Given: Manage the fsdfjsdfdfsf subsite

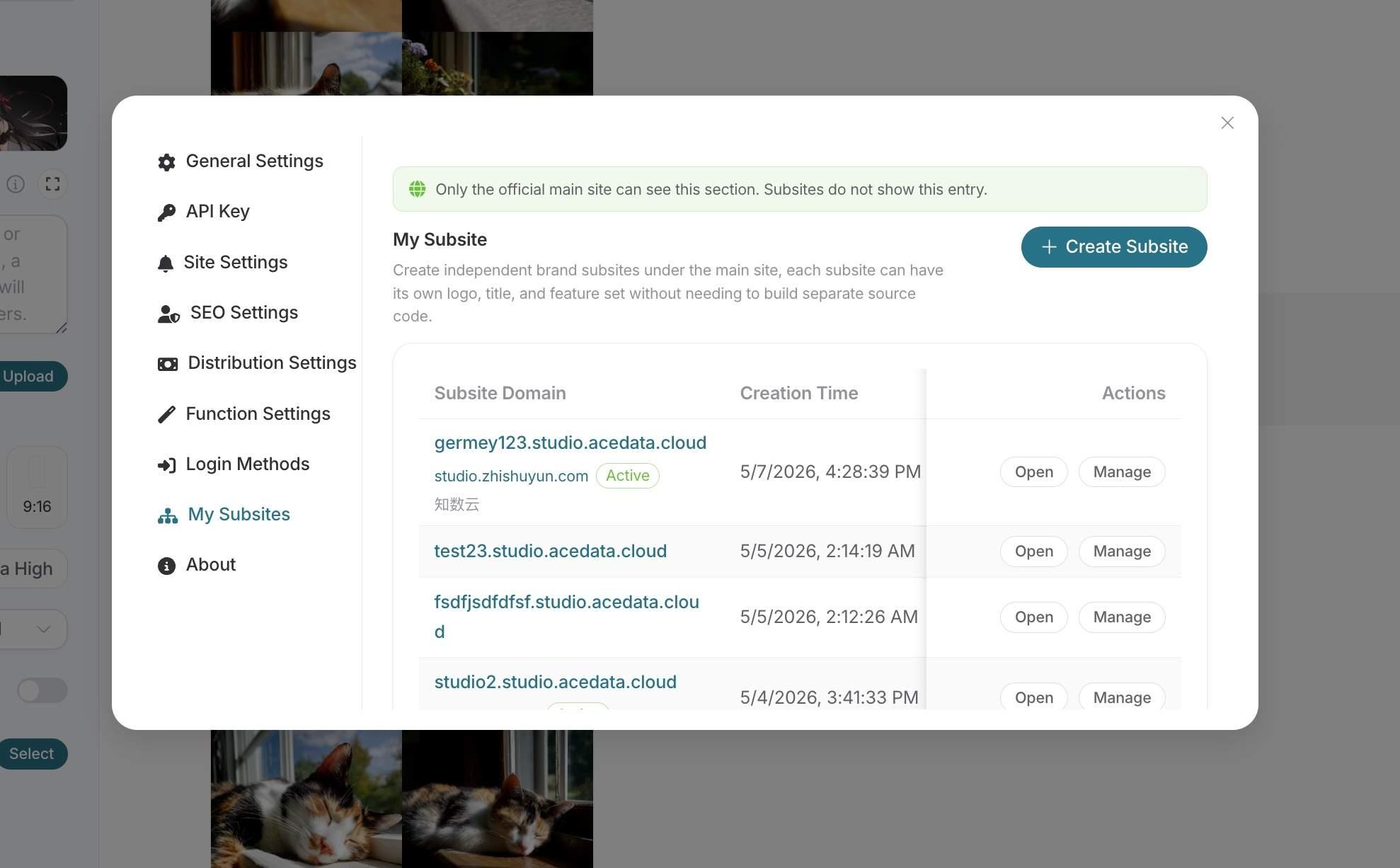Looking at the screenshot, I should pyautogui.click(x=1122, y=617).
